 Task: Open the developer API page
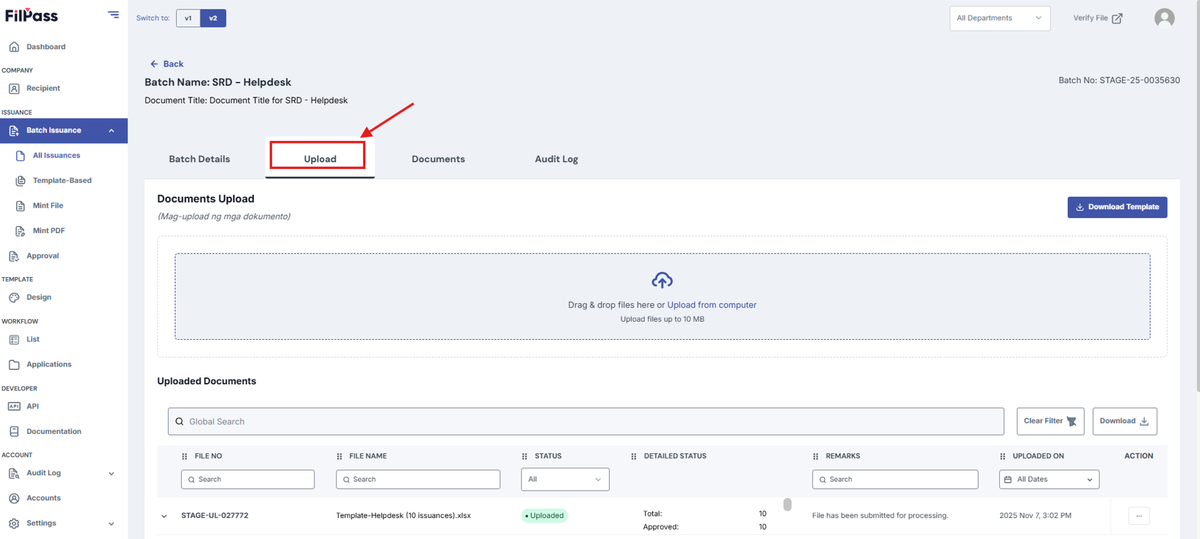(33, 406)
